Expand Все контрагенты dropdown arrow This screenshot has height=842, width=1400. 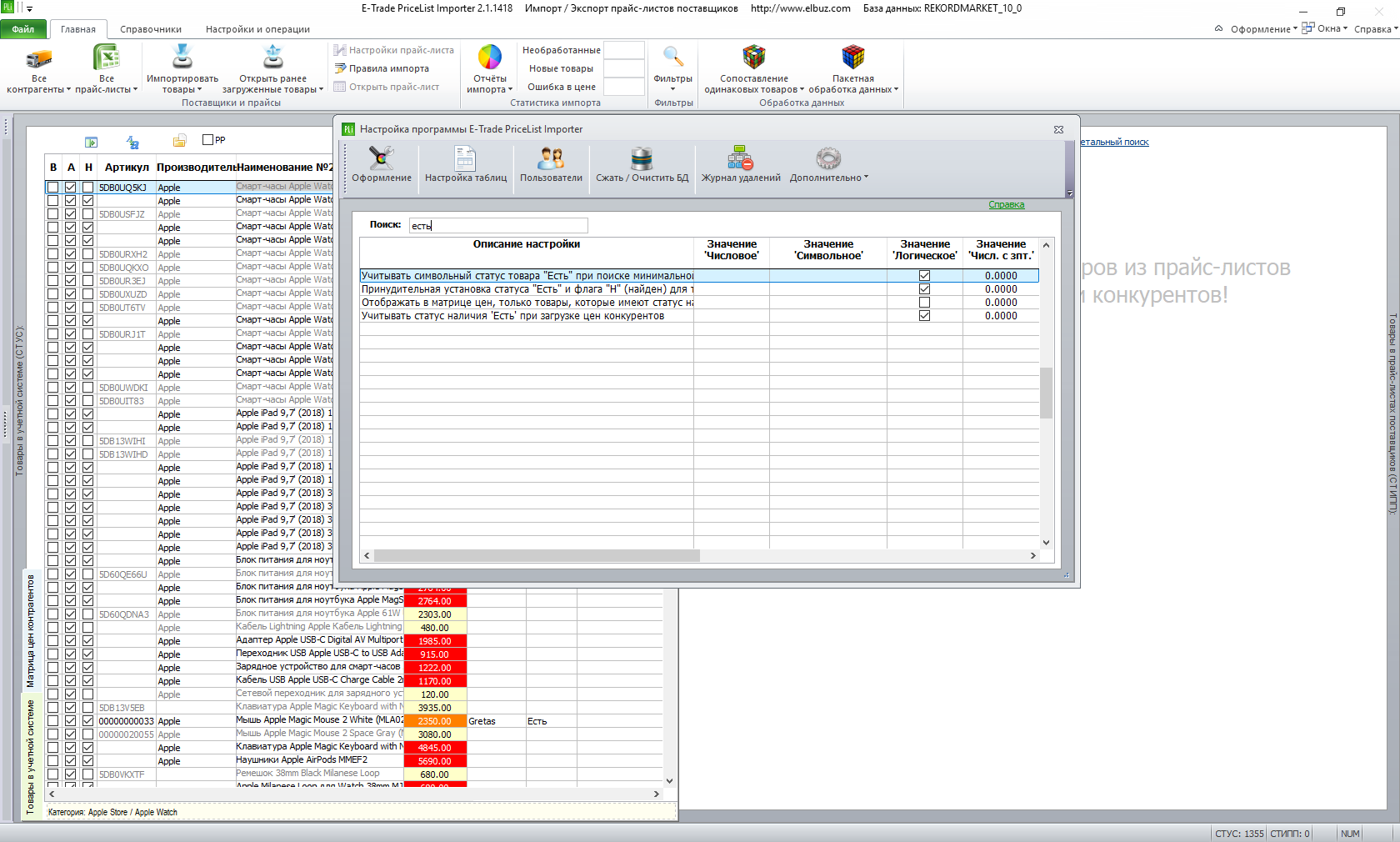[x=68, y=89]
